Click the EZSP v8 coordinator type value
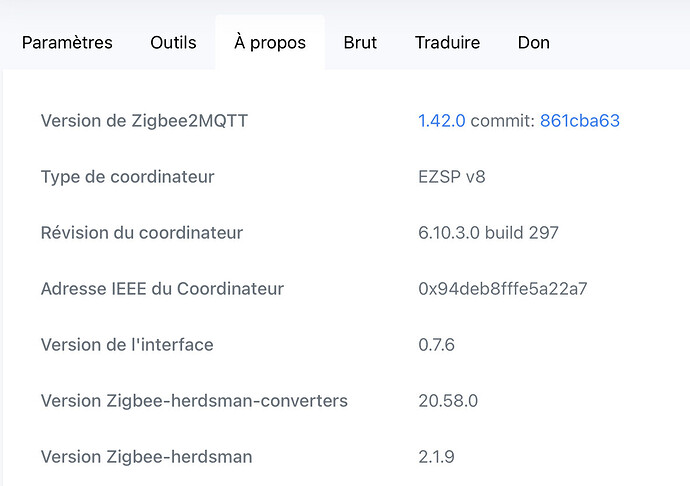Image resolution: width=690 pixels, height=486 pixels. click(x=452, y=177)
